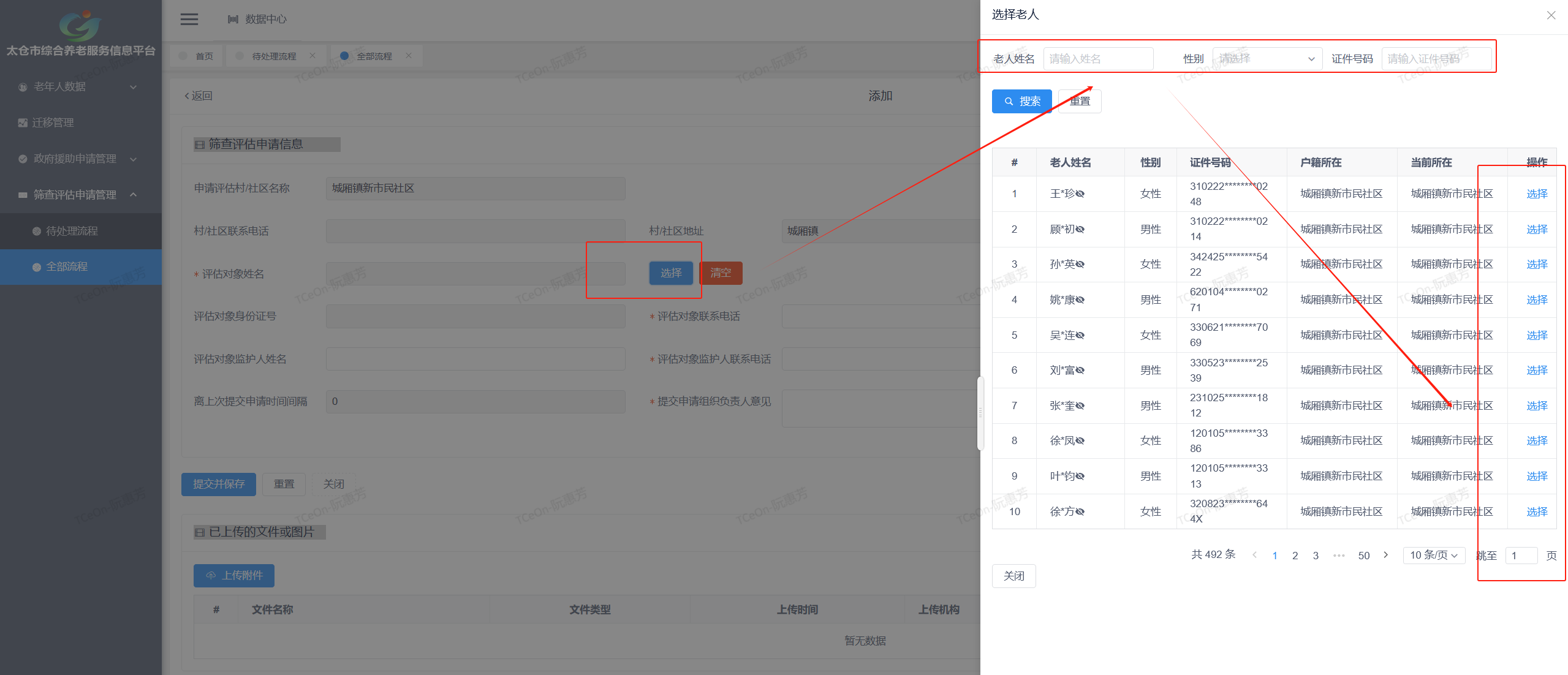Select elder 姚*康 via 选择 link
This screenshot has height=675, width=1568.
point(1537,300)
